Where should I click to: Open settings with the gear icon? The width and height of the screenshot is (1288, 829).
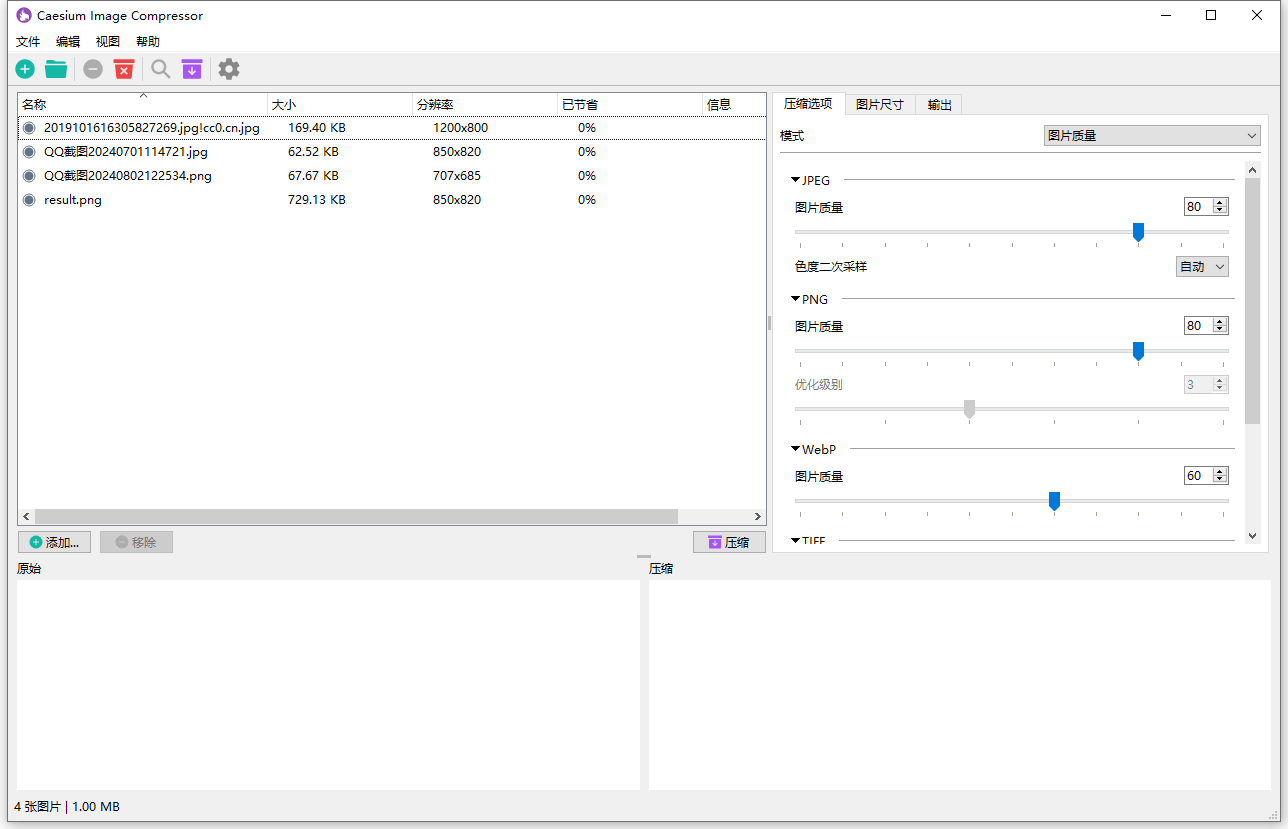click(229, 69)
